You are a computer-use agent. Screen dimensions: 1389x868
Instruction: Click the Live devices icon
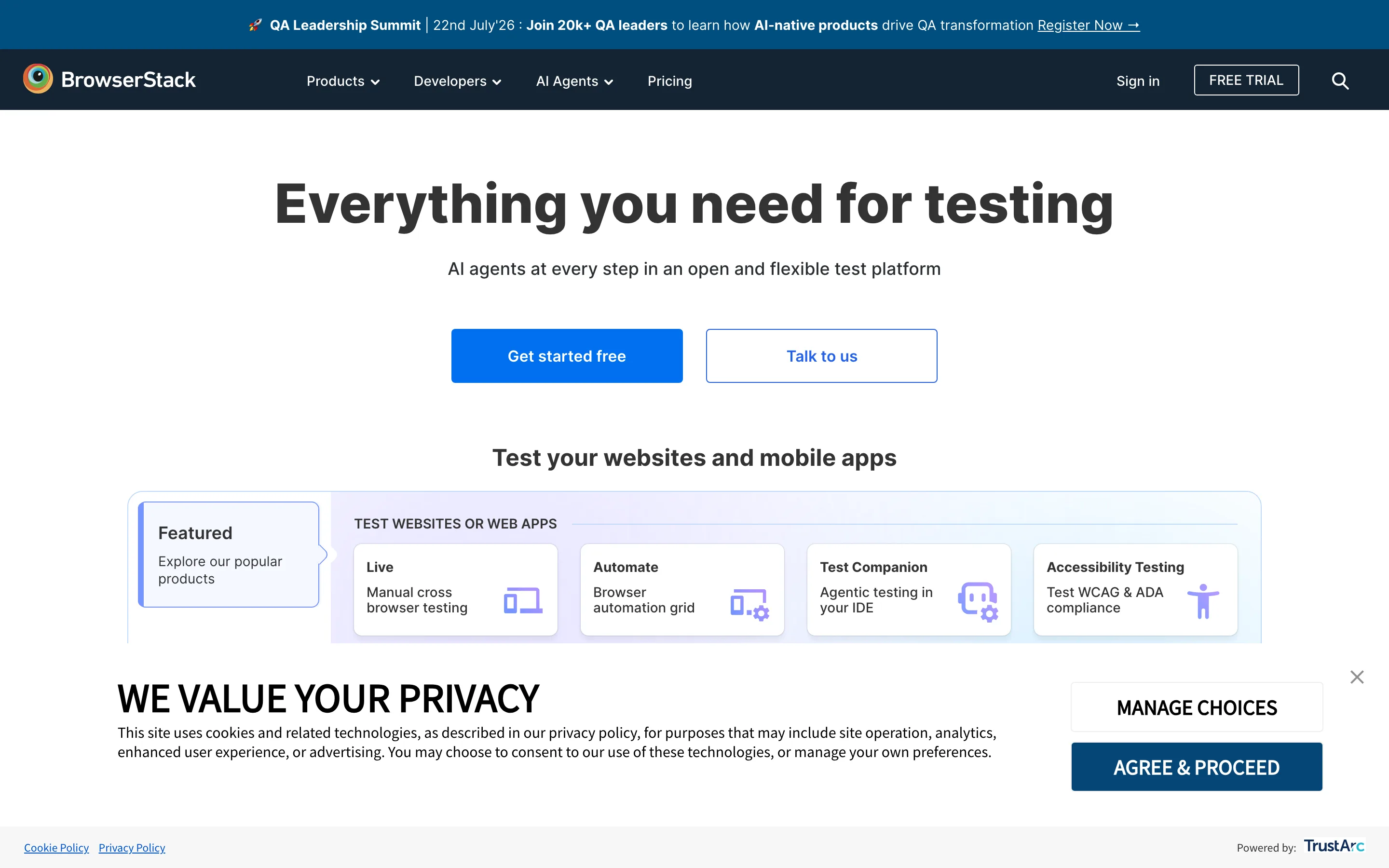(x=523, y=600)
